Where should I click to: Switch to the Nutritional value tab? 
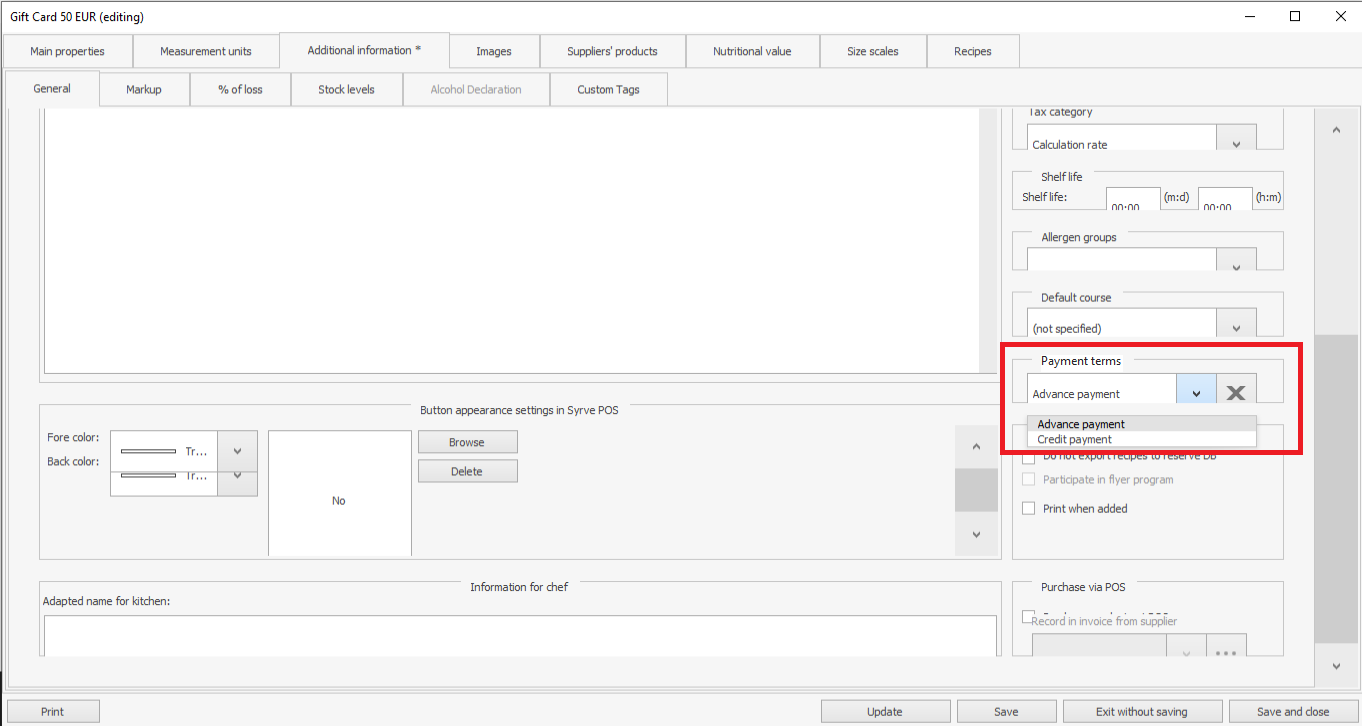751,51
